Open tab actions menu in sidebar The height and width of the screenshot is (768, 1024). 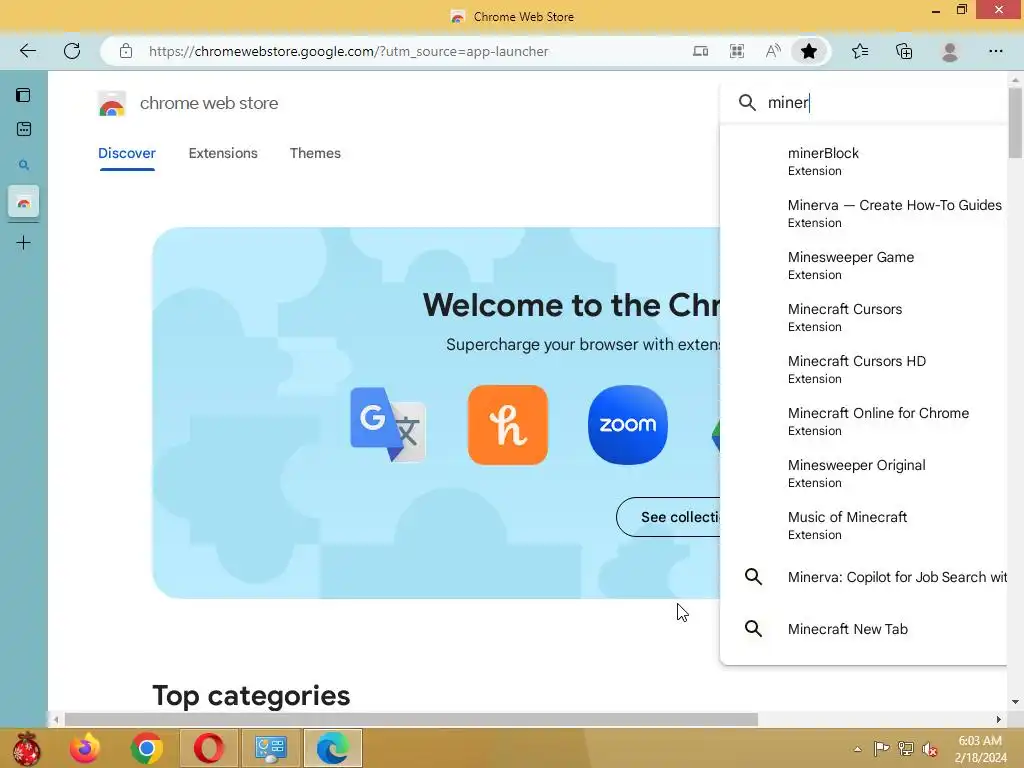coord(24,95)
